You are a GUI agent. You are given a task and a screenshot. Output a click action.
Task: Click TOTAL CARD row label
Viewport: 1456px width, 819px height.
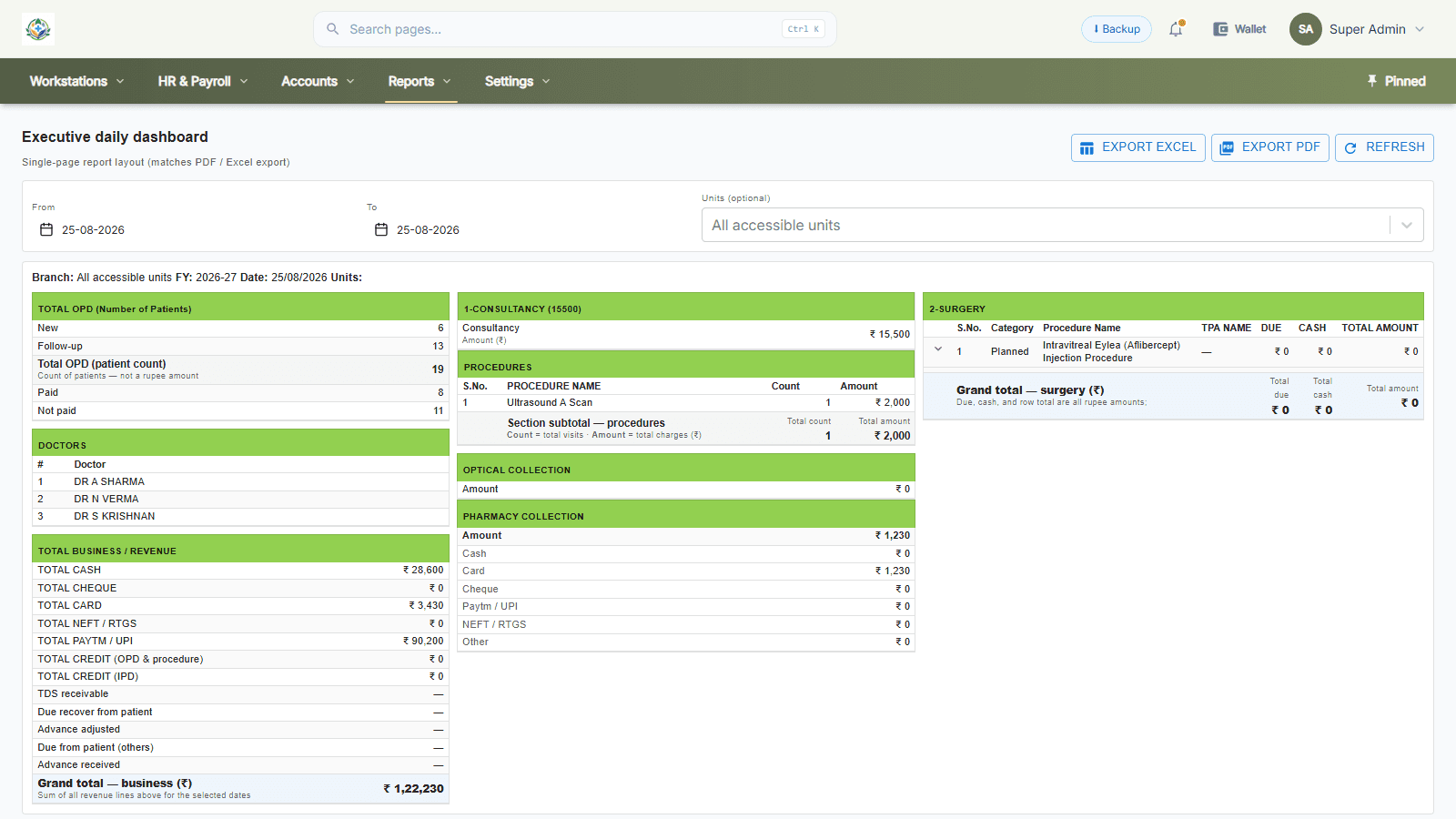pyautogui.click(x=70, y=605)
